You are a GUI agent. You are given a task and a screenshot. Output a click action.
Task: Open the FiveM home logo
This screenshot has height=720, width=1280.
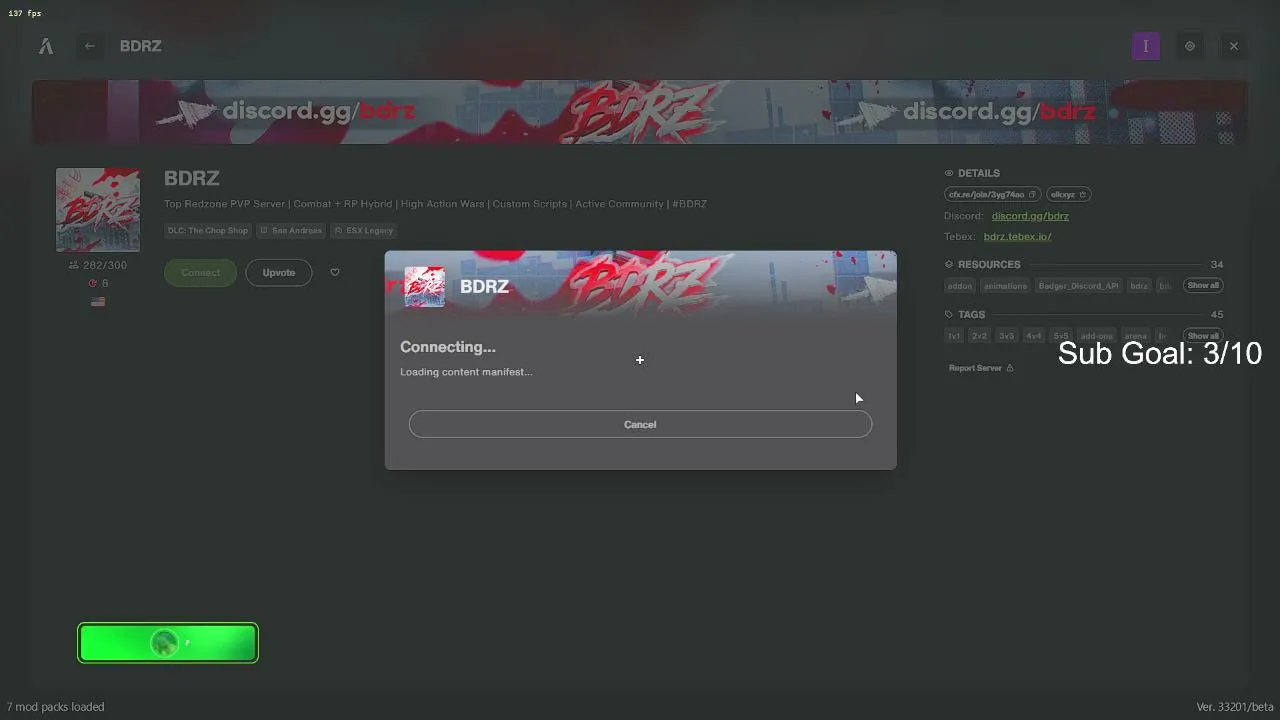click(x=46, y=46)
